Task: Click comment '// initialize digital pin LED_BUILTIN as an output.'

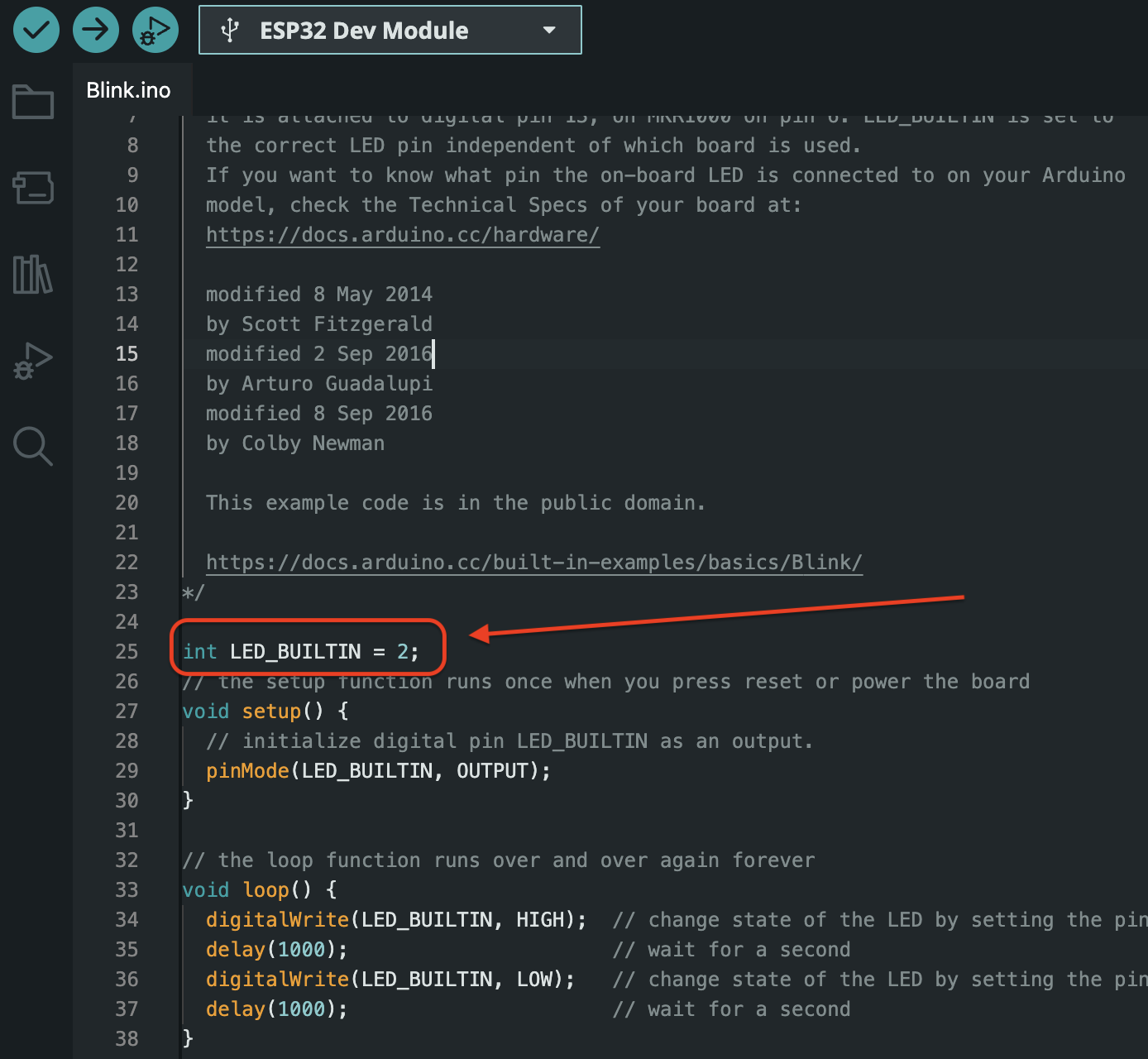Action: coord(509,741)
